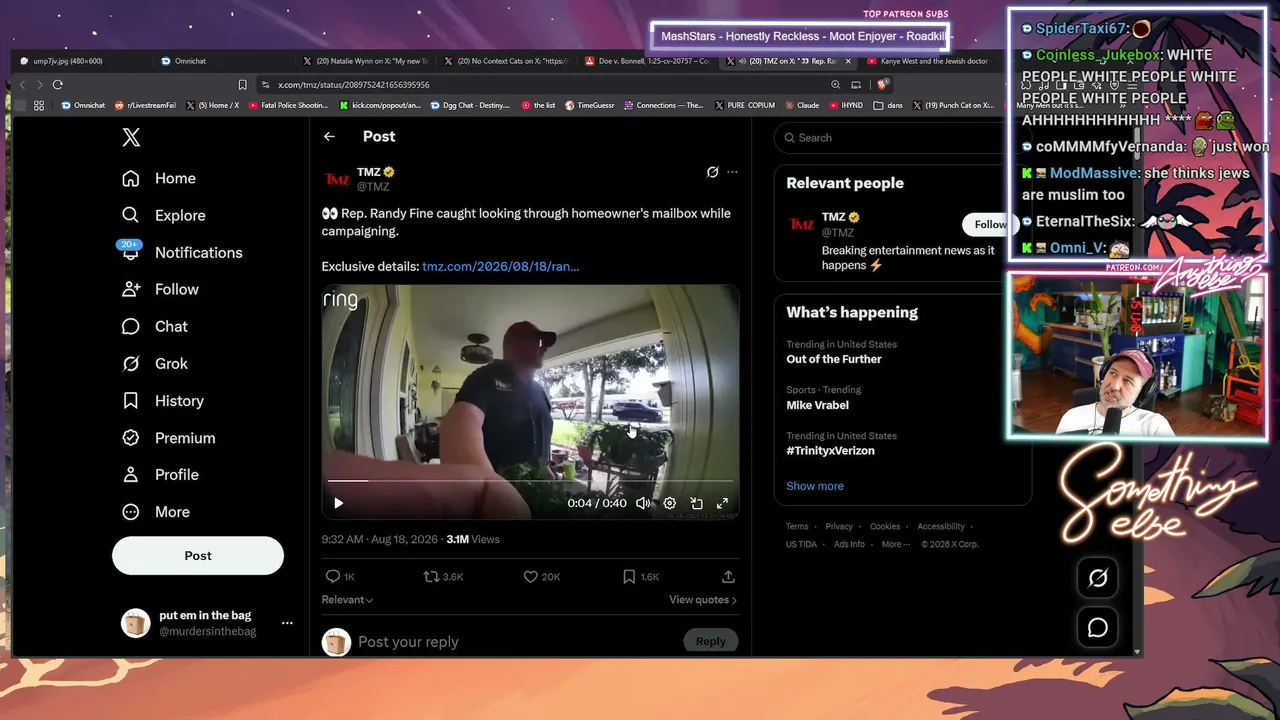Play the Ring doorbell video

click(338, 503)
